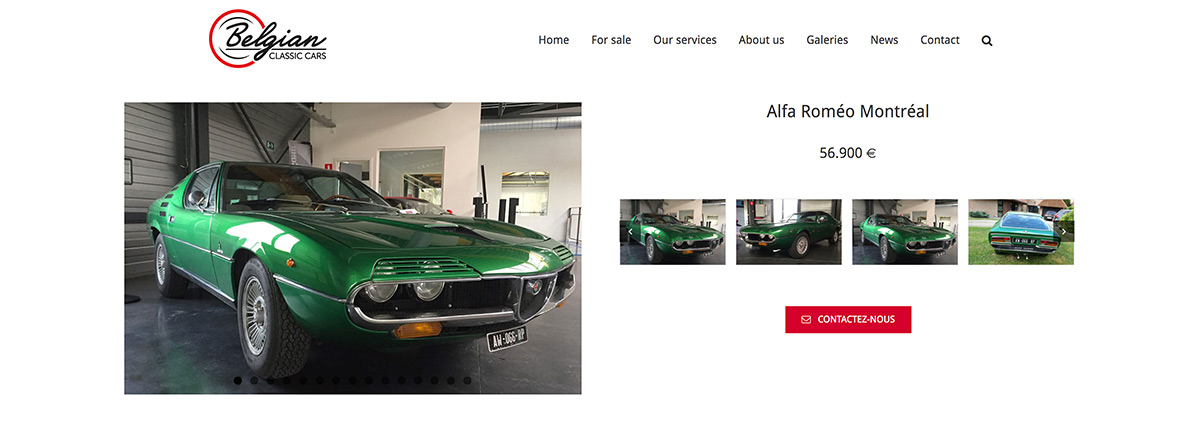
Task: Select the first slideshow dot
Action: [238, 380]
